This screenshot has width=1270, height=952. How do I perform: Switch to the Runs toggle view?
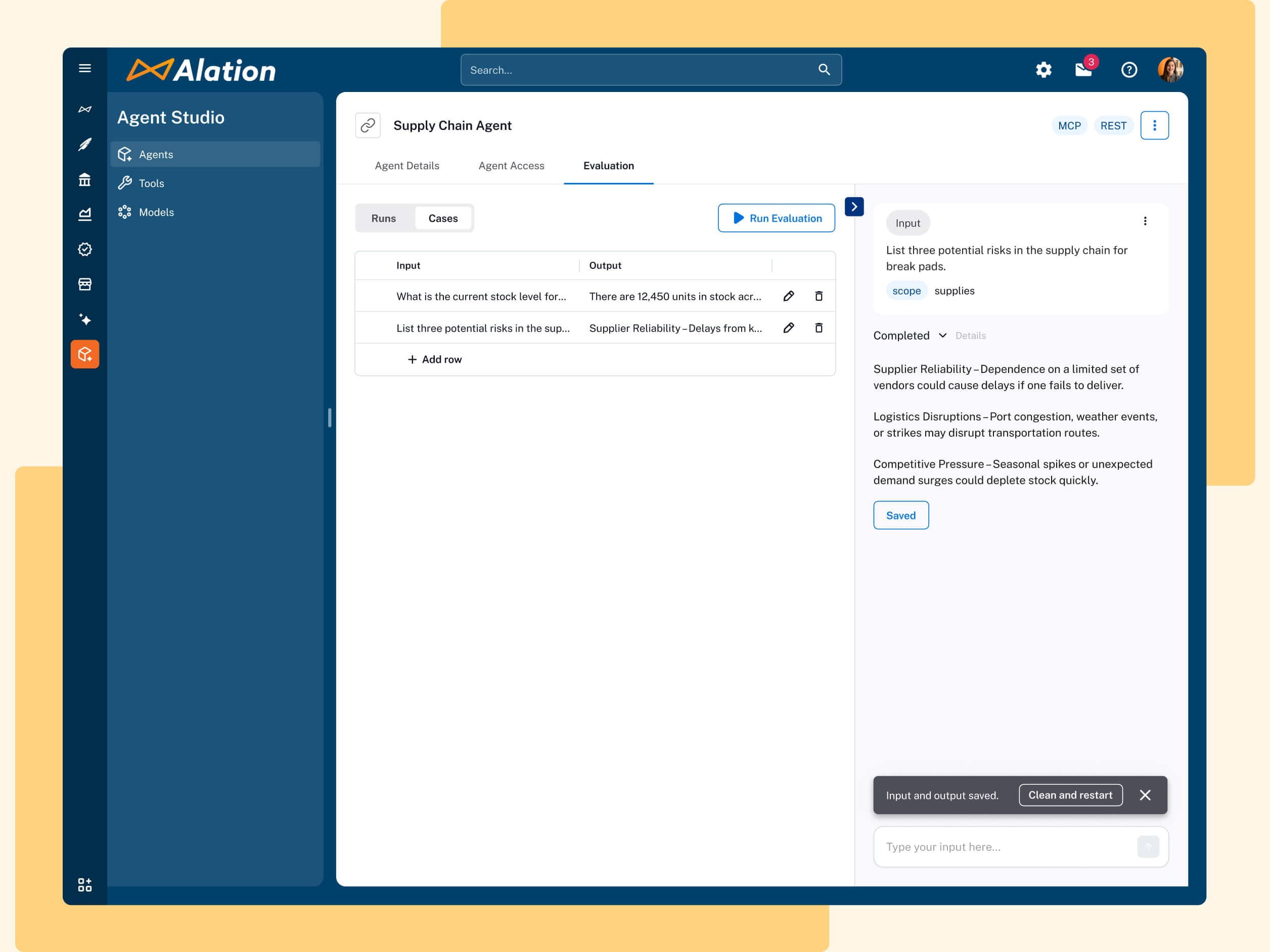point(384,218)
